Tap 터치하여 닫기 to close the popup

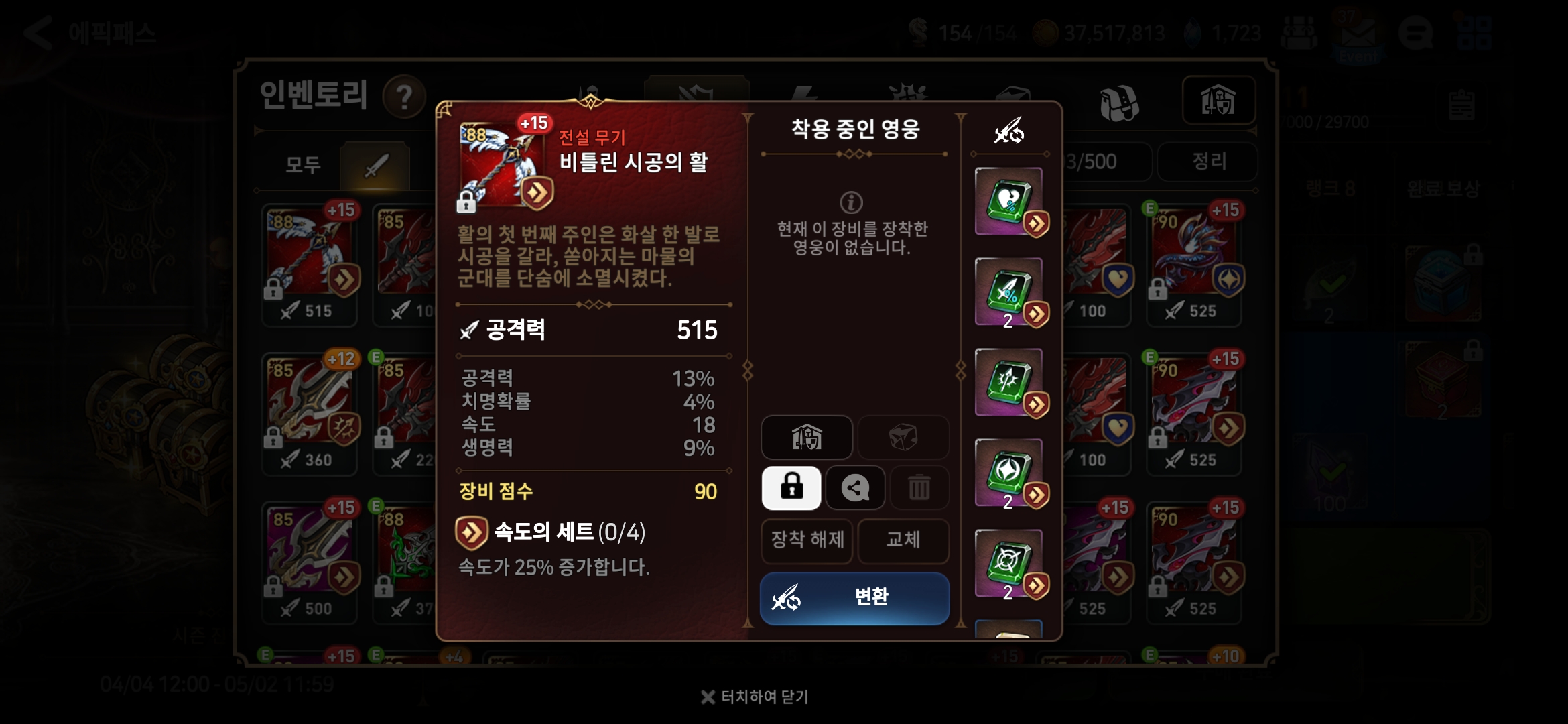(x=755, y=697)
